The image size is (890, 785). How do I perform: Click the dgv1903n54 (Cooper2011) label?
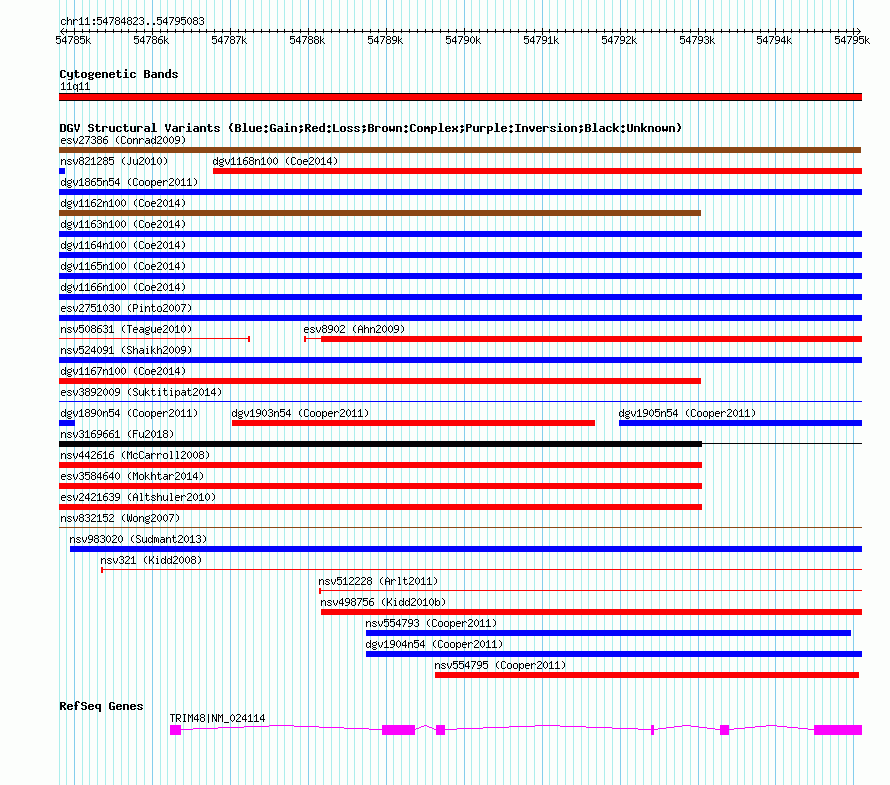pyautogui.click(x=300, y=413)
